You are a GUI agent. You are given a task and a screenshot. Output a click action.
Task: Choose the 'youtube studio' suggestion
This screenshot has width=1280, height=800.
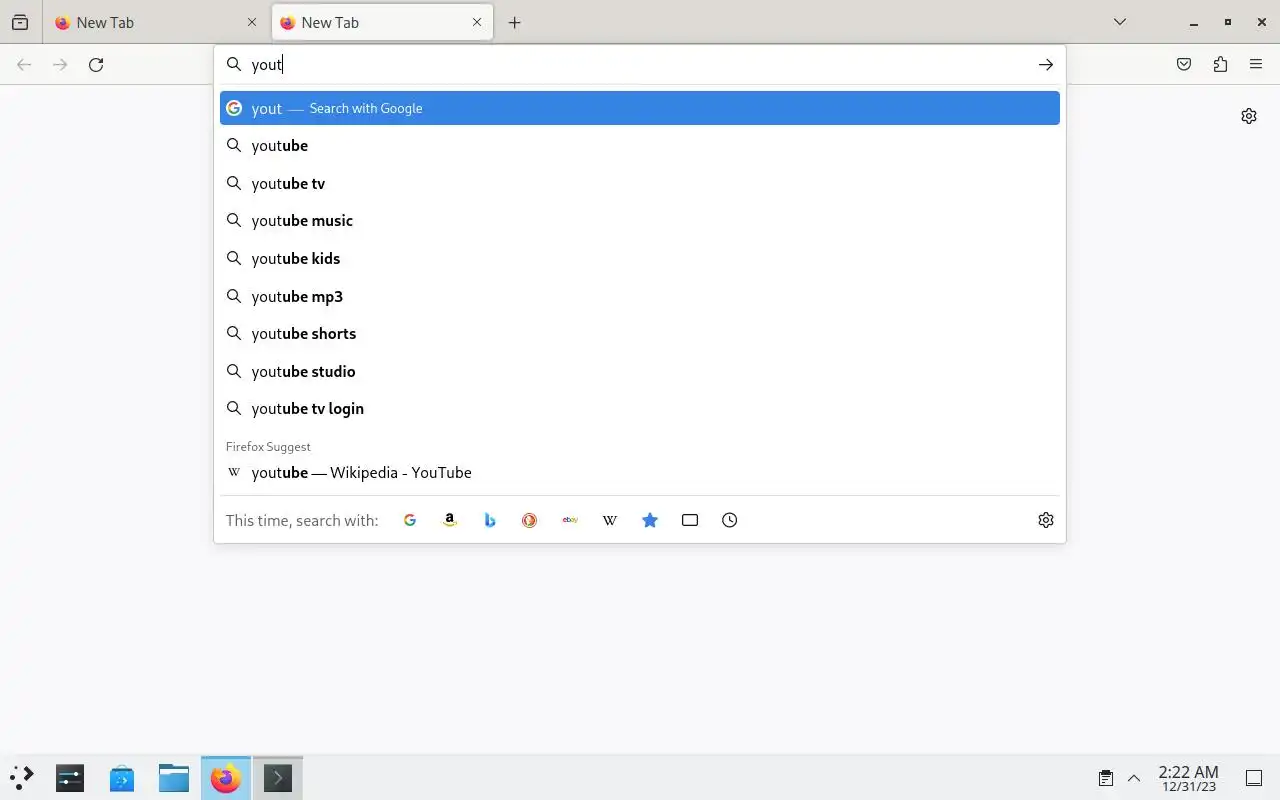pyautogui.click(x=640, y=371)
